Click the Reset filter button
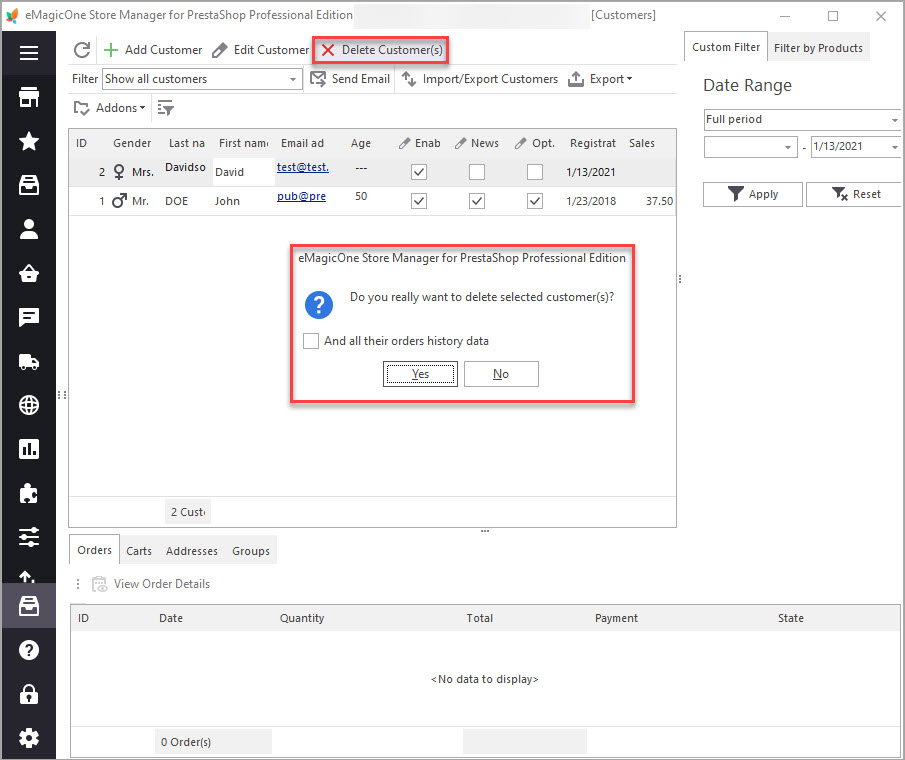Screen dimensions: 905x760 pos(854,194)
